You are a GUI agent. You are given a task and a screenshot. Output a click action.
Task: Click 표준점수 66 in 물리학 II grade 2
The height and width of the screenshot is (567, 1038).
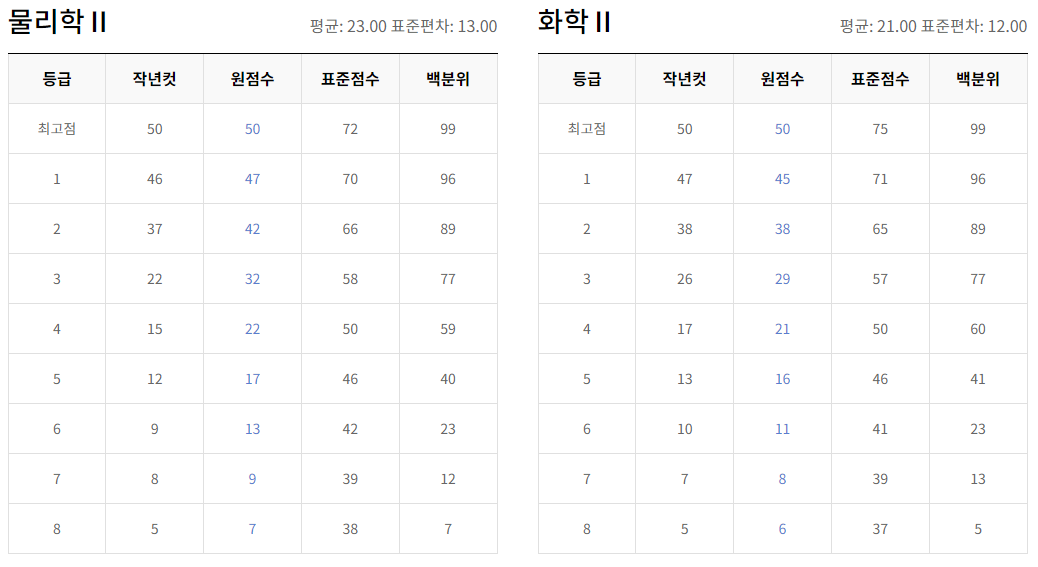pyautogui.click(x=350, y=229)
